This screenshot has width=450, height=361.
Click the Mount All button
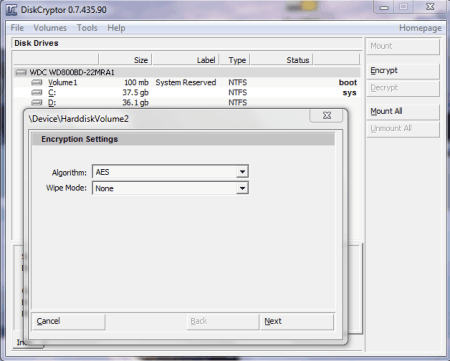[x=403, y=111]
